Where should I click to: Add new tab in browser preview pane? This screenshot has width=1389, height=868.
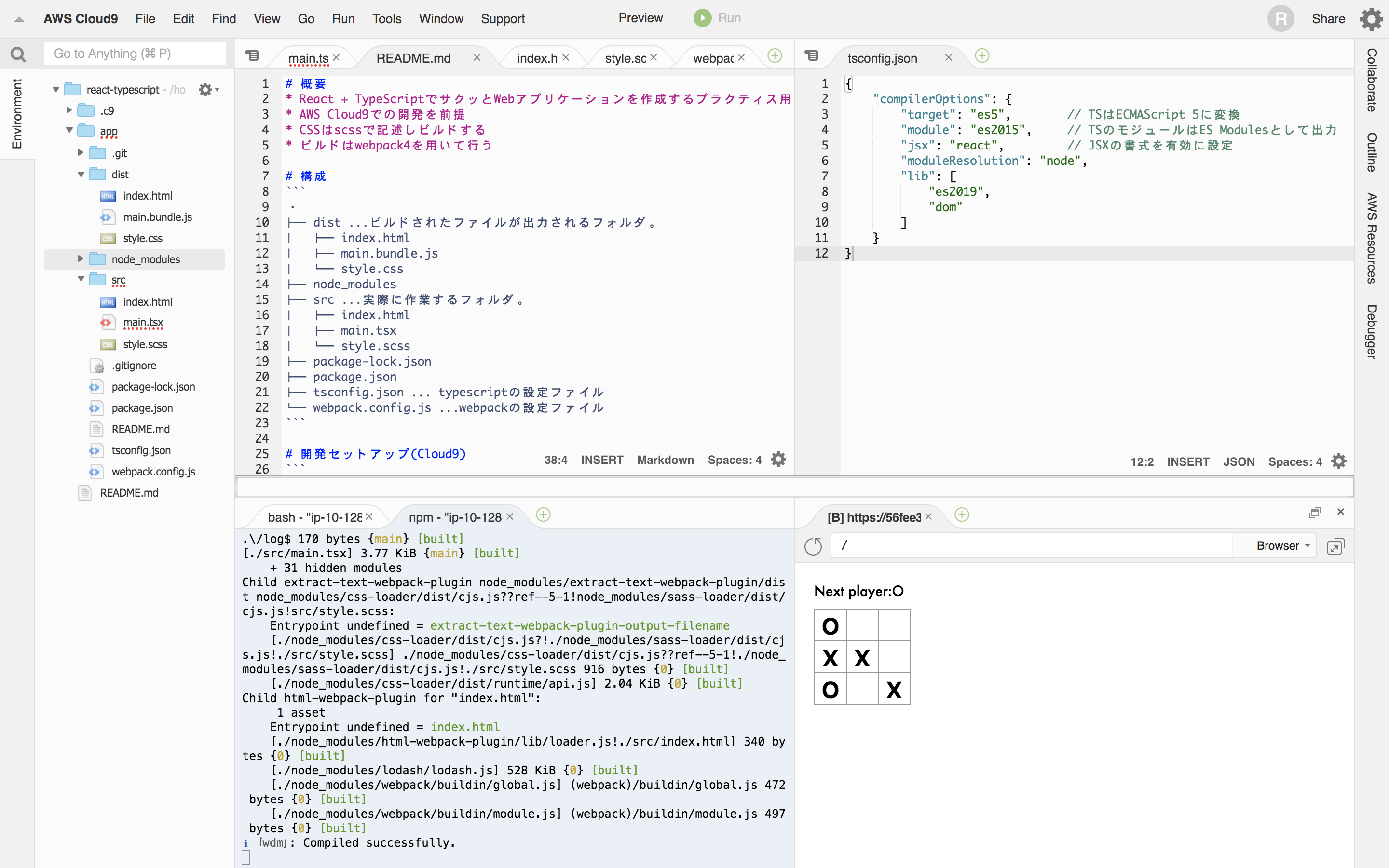pyautogui.click(x=962, y=515)
